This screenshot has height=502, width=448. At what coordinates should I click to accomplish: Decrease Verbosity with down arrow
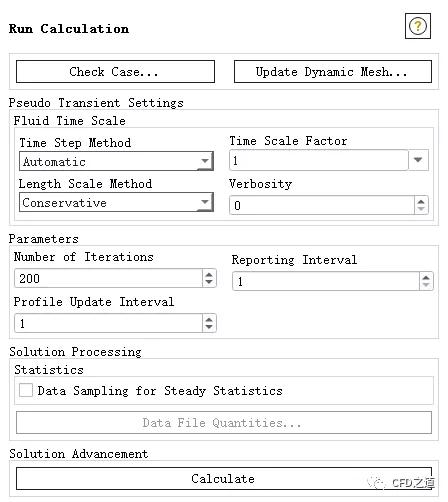click(421, 209)
